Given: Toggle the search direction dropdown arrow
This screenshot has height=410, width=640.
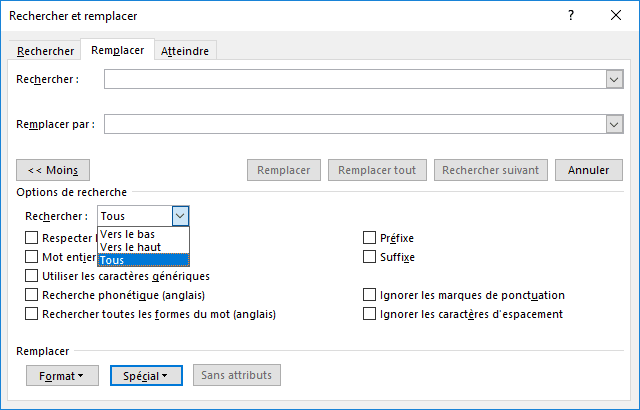Looking at the screenshot, I should tap(180, 216).
